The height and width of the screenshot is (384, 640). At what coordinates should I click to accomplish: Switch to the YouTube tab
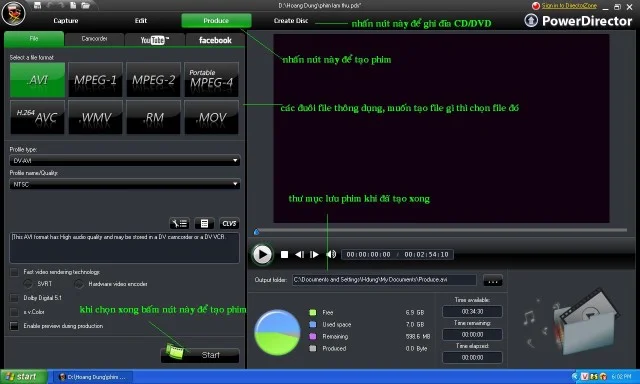pyautogui.click(x=155, y=40)
